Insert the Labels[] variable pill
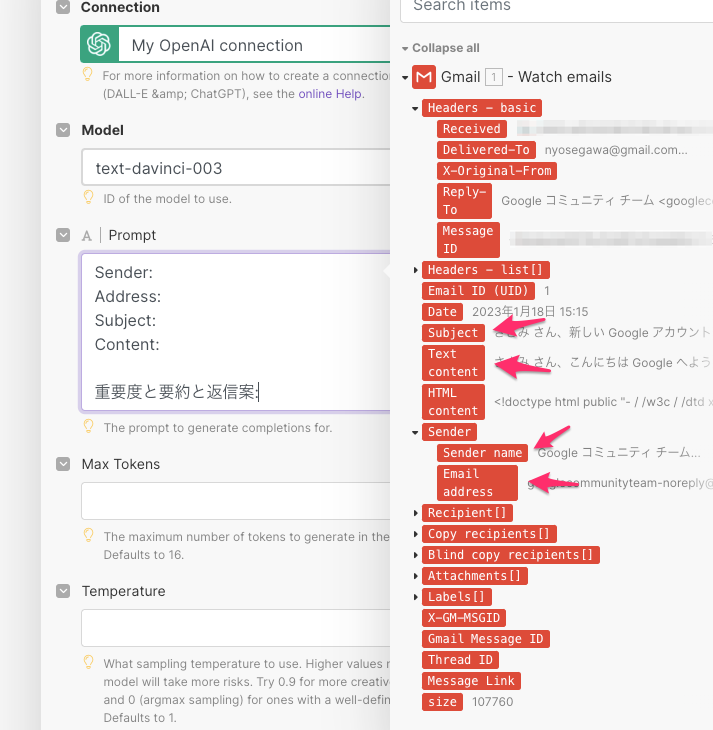 456,597
